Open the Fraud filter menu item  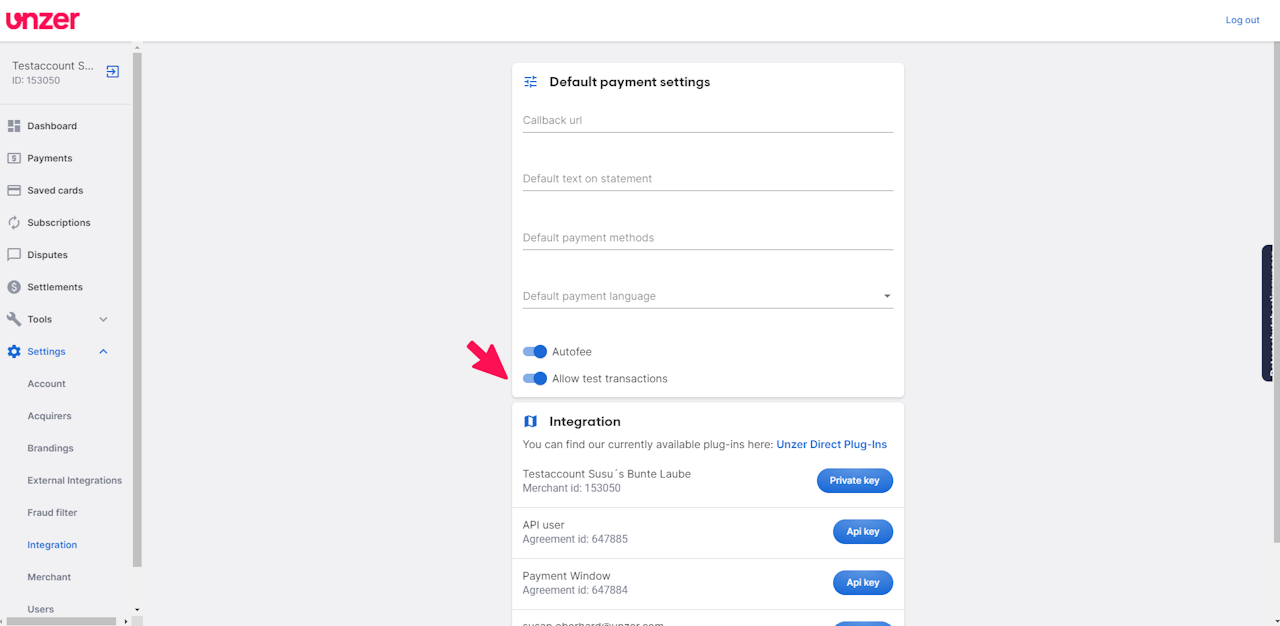click(x=52, y=513)
